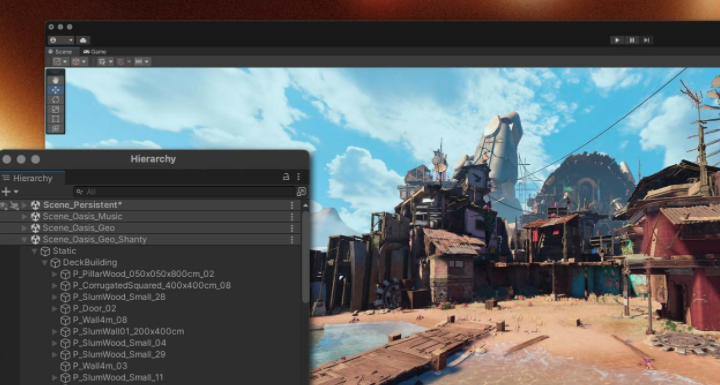Toggle the Hierarchy panel lock
This screenshot has height=385, width=720.
tap(286, 177)
